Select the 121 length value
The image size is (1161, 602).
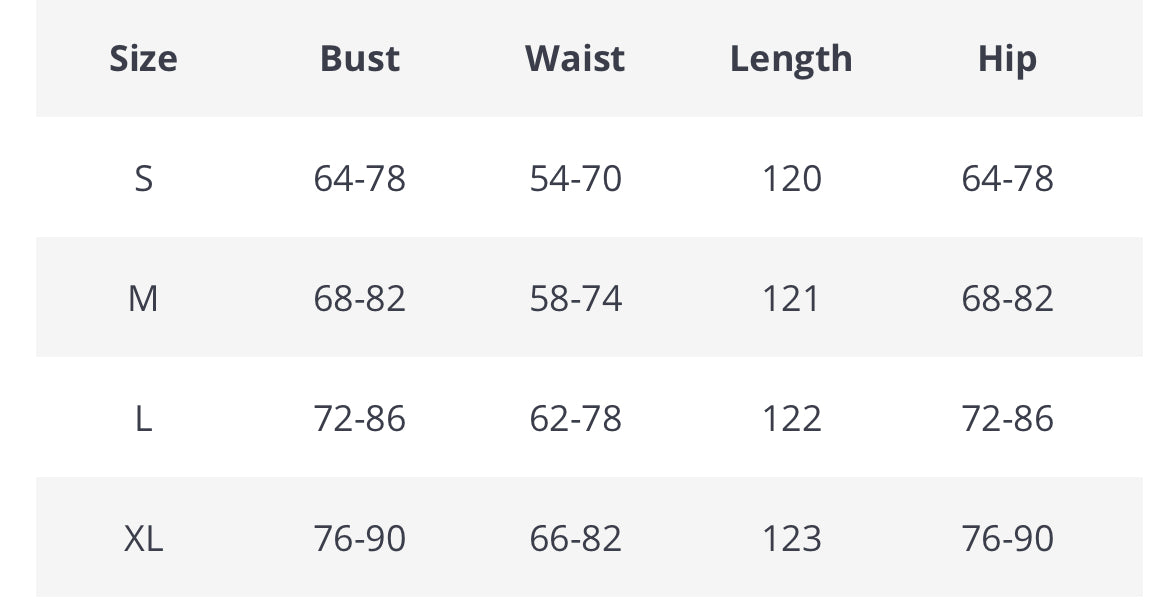pyautogui.click(x=791, y=299)
